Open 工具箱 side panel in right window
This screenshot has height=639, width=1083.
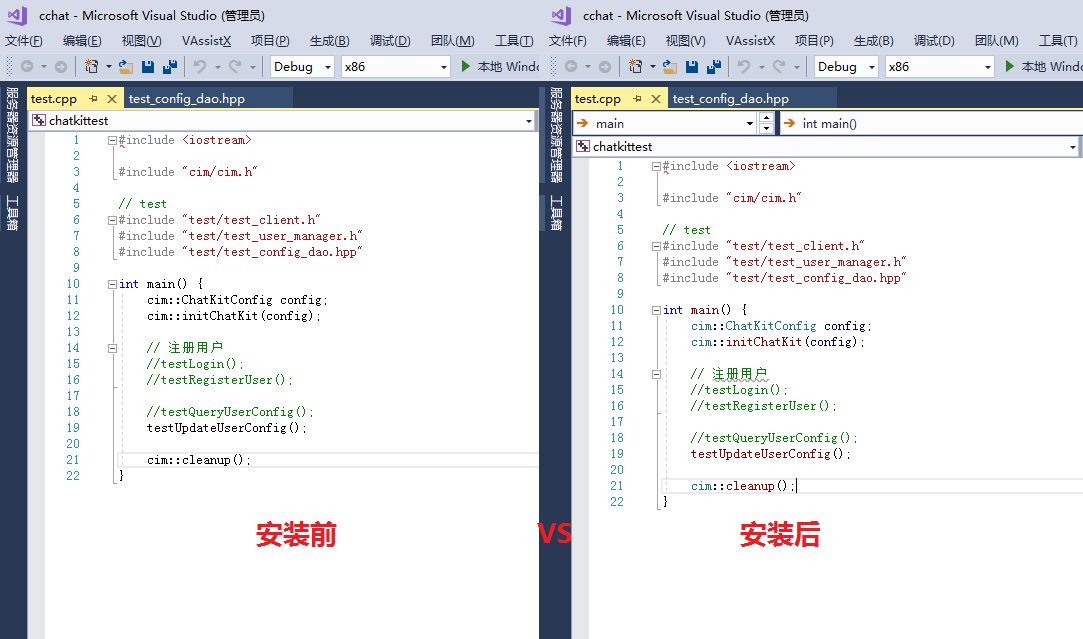pyautogui.click(x=556, y=213)
